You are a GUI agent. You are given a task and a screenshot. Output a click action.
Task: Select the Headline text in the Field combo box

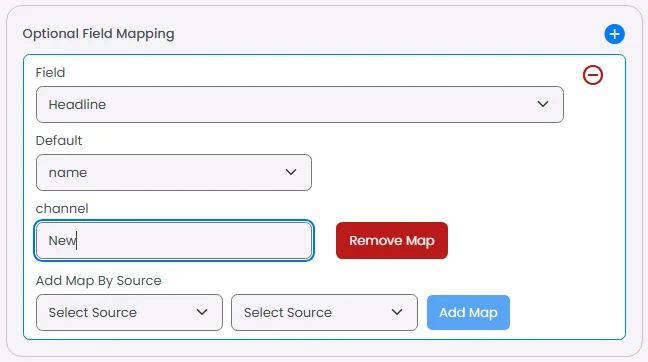point(77,105)
